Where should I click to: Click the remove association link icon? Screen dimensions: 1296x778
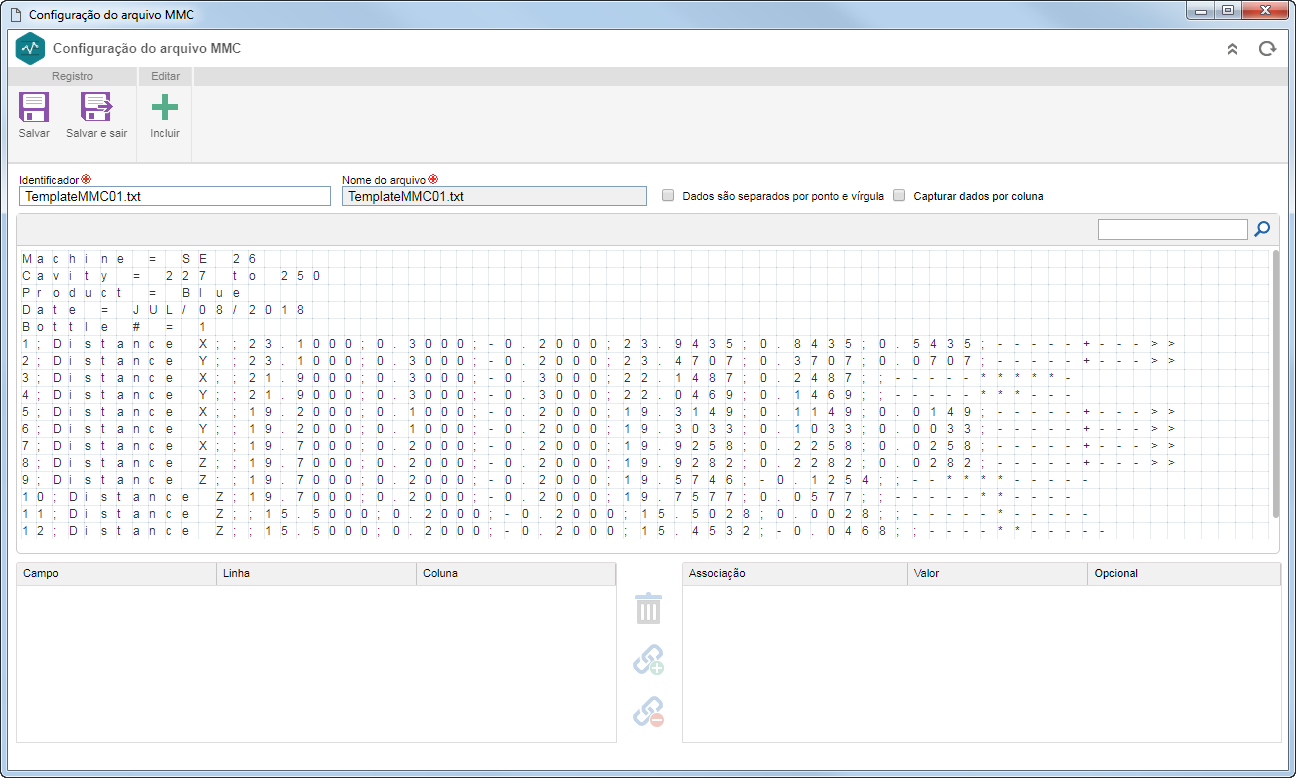[x=649, y=712]
